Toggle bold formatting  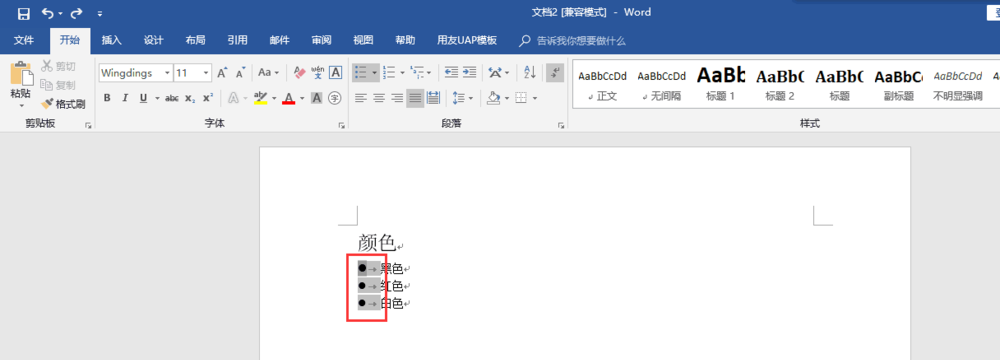107,98
